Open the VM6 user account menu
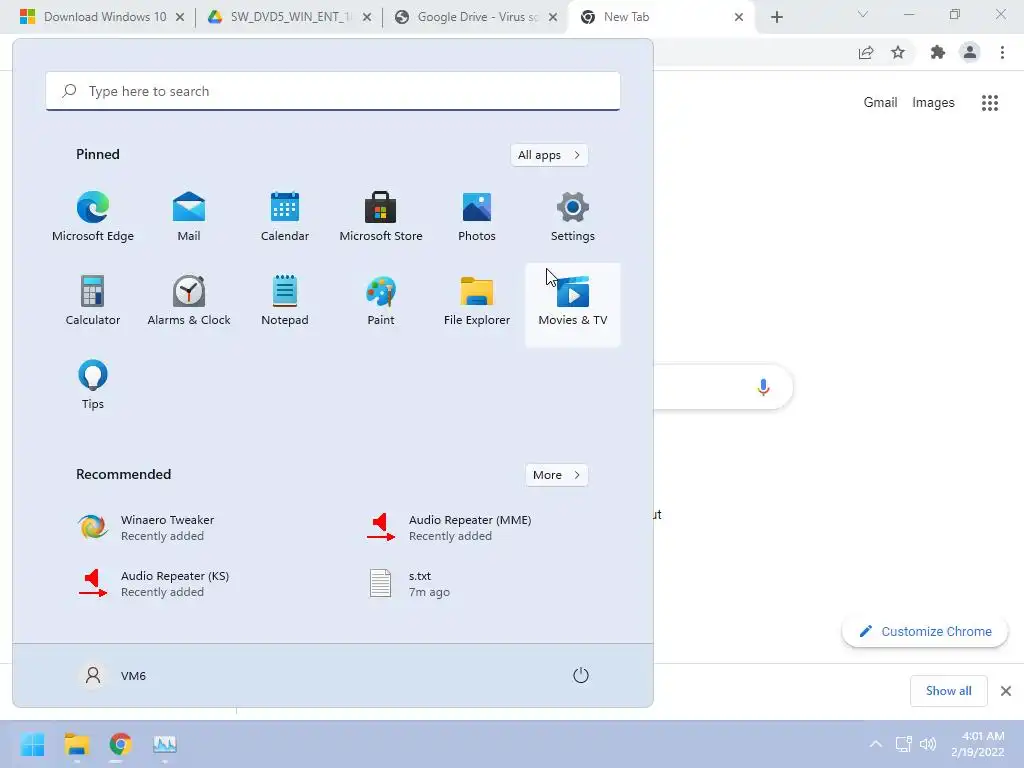This screenshot has height=768, width=1024. (x=113, y=675)
